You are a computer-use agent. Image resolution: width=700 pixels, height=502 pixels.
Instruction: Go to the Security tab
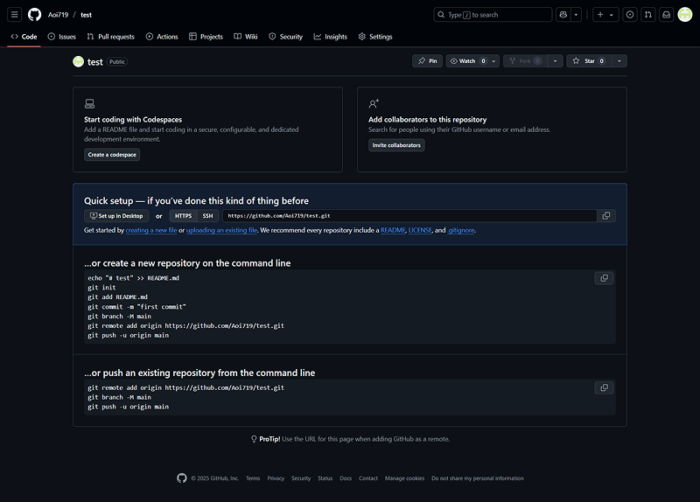coord(286,37)
